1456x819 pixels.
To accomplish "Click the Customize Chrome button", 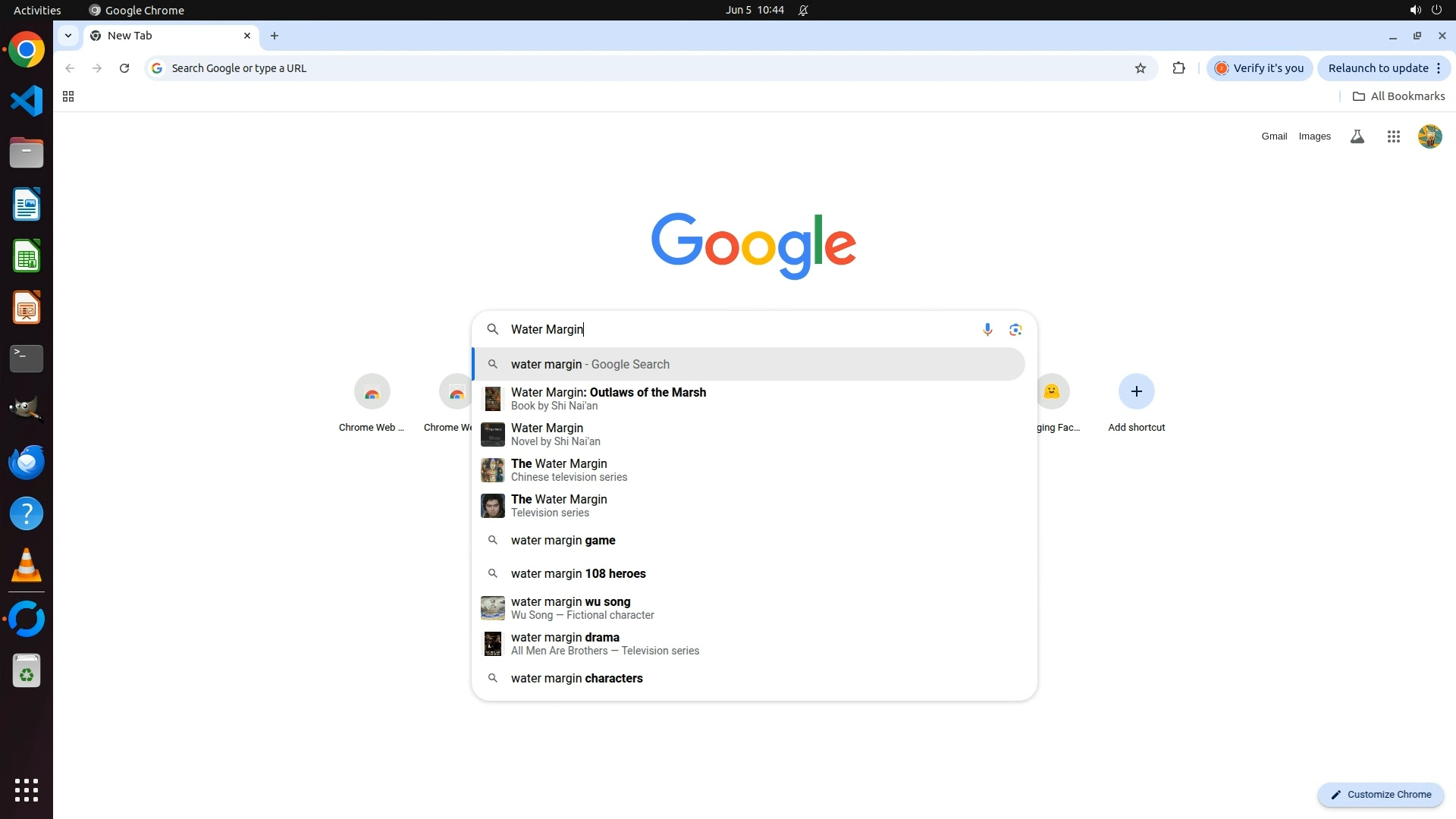I will click(x=1380, y=794).
